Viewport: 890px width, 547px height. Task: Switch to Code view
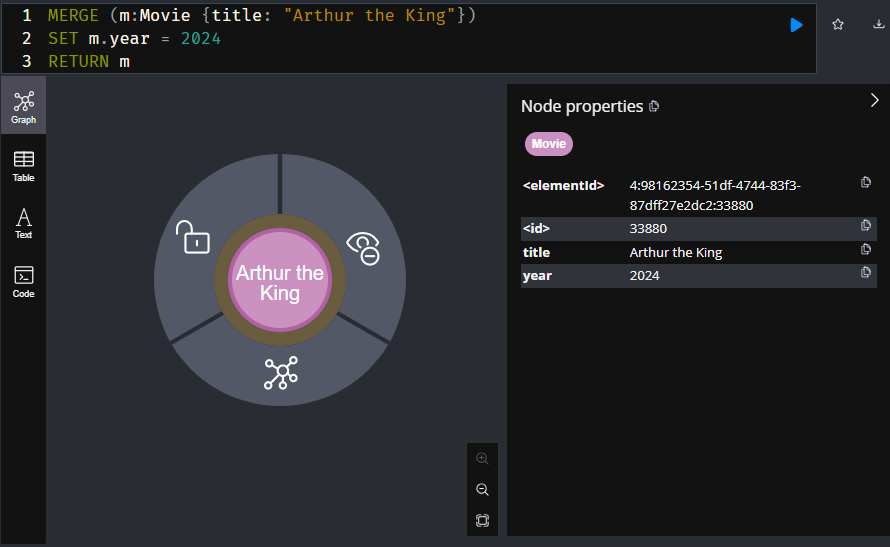pyautogui.click(x=23, y=281)
